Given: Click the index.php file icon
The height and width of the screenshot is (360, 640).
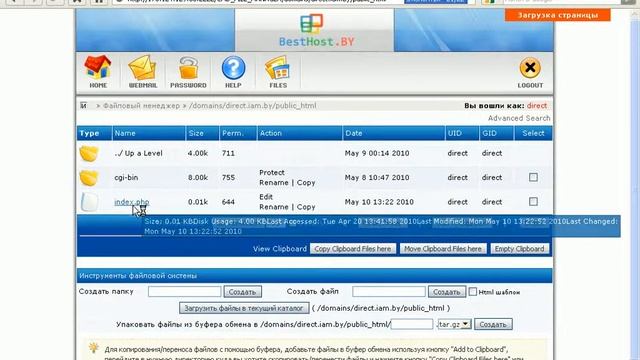Looking at the screenshot, I should 89,202.
